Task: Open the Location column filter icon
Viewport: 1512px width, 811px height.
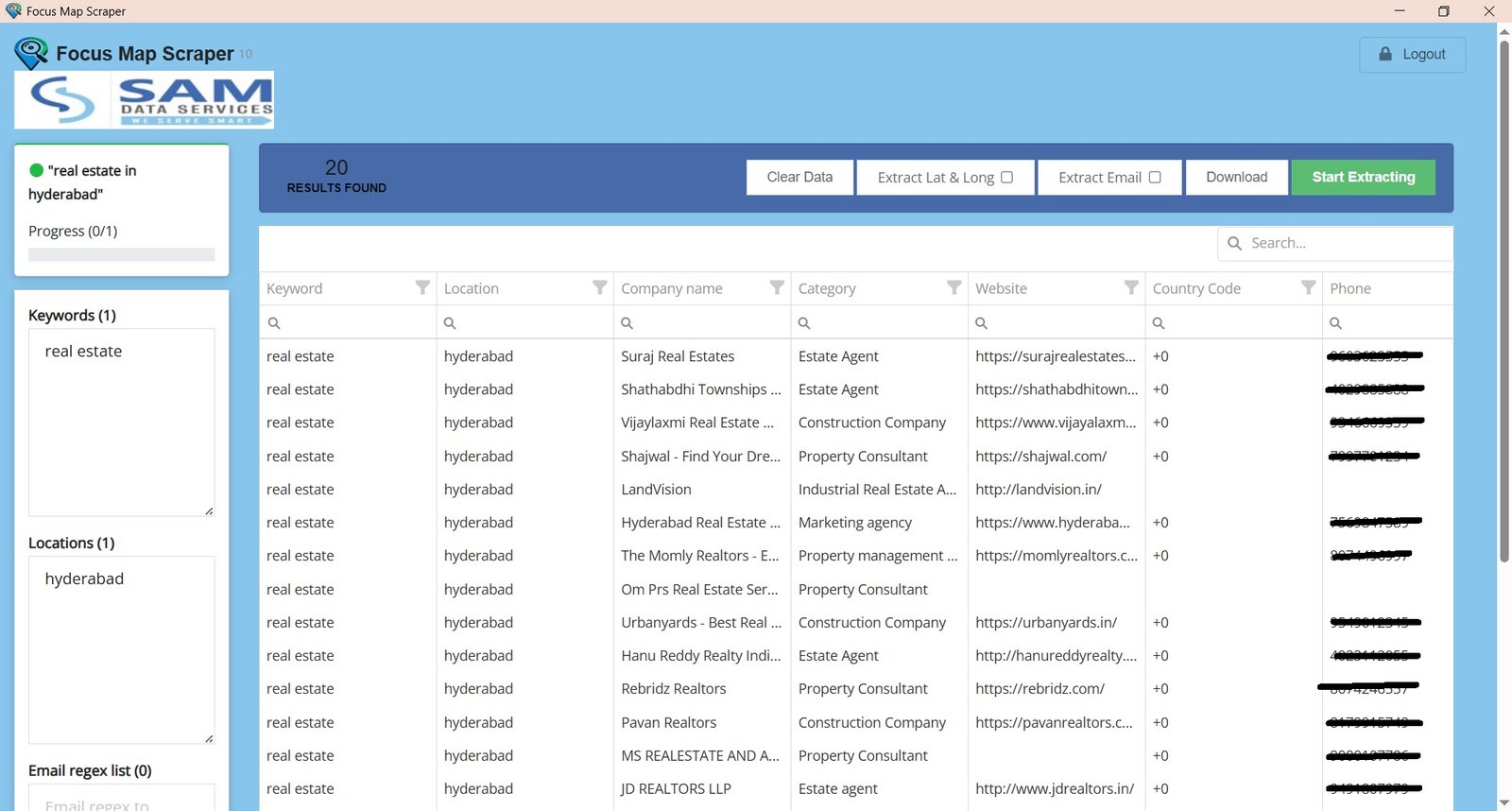Action: [599, 287]
